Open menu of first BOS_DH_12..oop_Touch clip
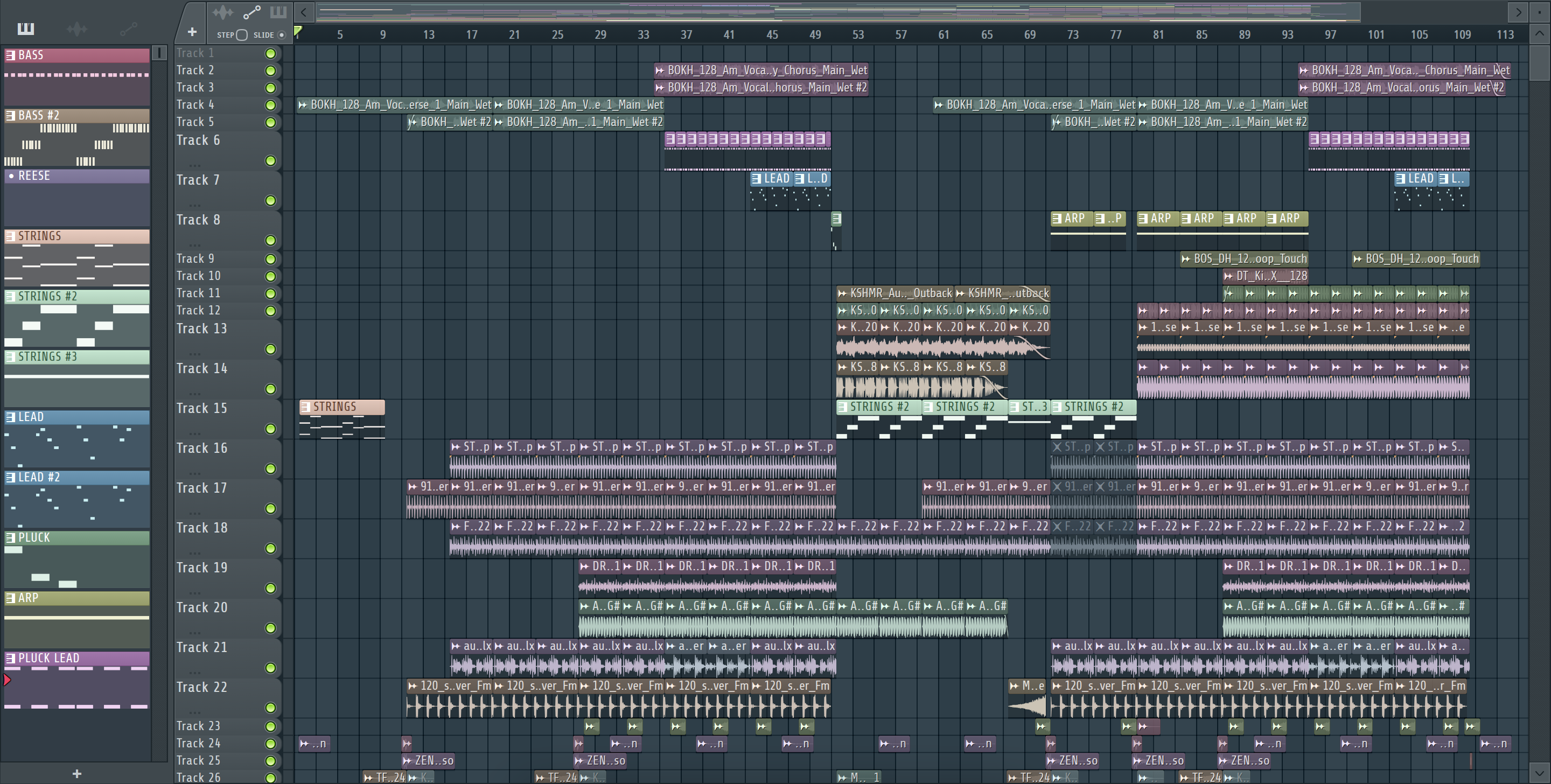 (1186, 259)
